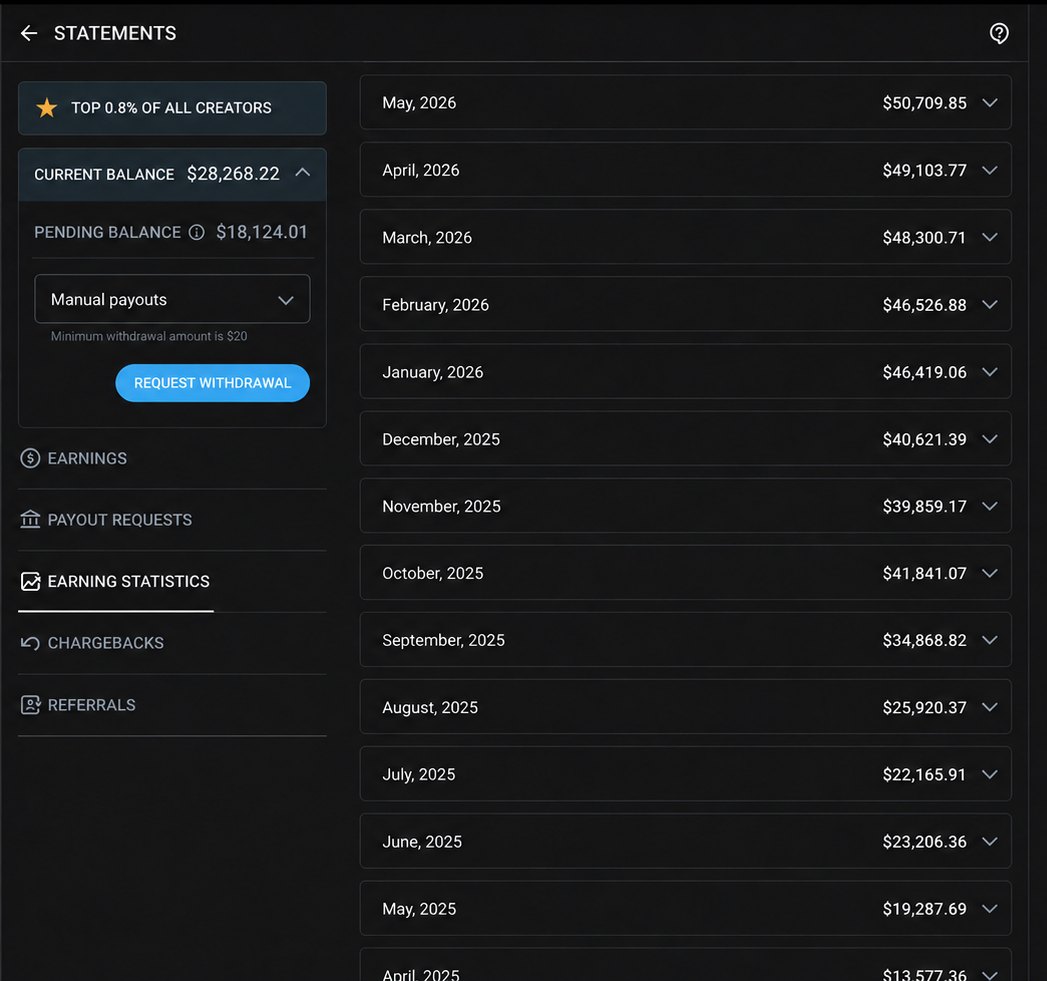Screen dimensions: 1047x981
Task: Click the Chargebacks undo arrow icon
Action: point(30,643)
